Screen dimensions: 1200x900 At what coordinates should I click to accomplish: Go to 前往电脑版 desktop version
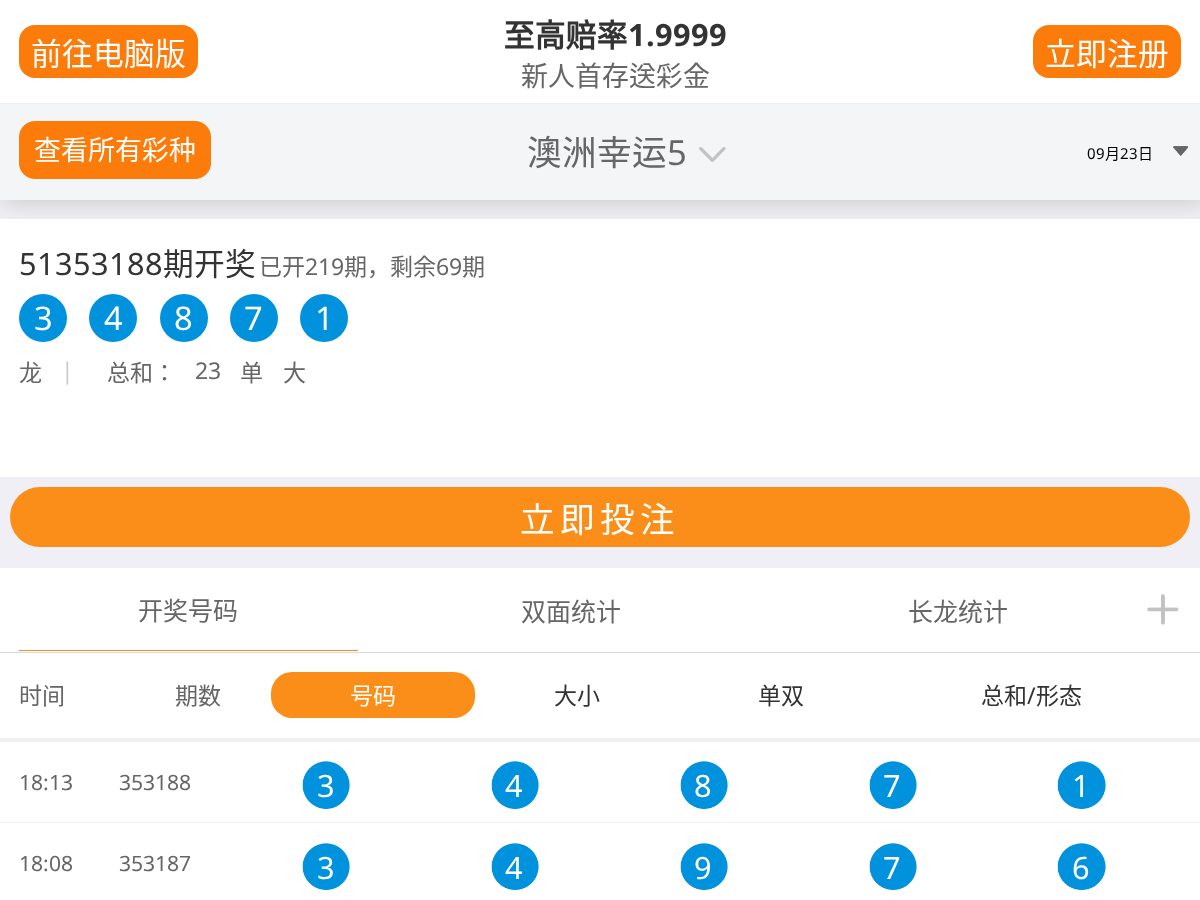[x=108, y=52]
